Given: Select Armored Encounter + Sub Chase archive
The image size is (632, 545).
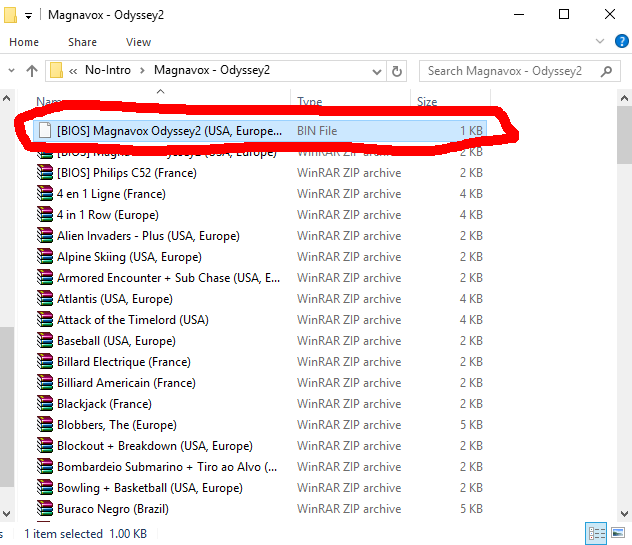Looking at the screenshot, I should (x=260, y=278).
